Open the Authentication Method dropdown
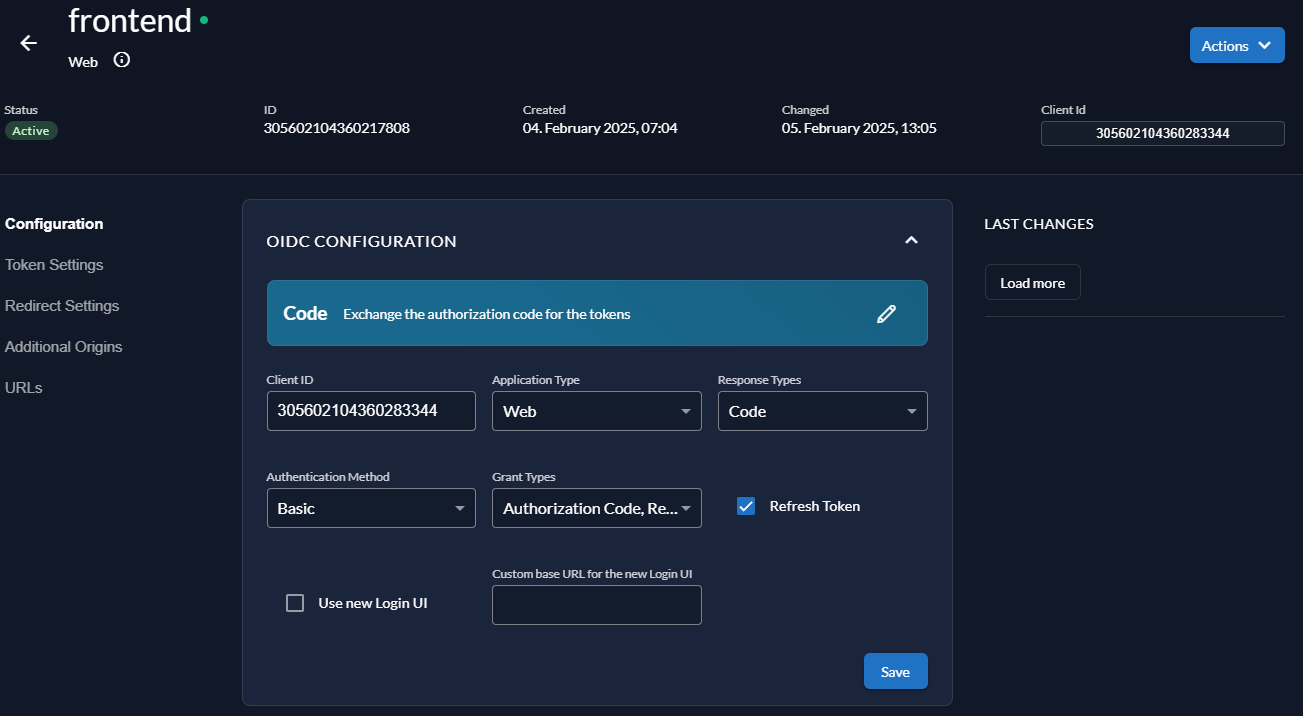The width and height of the screenshot is (1303, 716). [371, 508]
